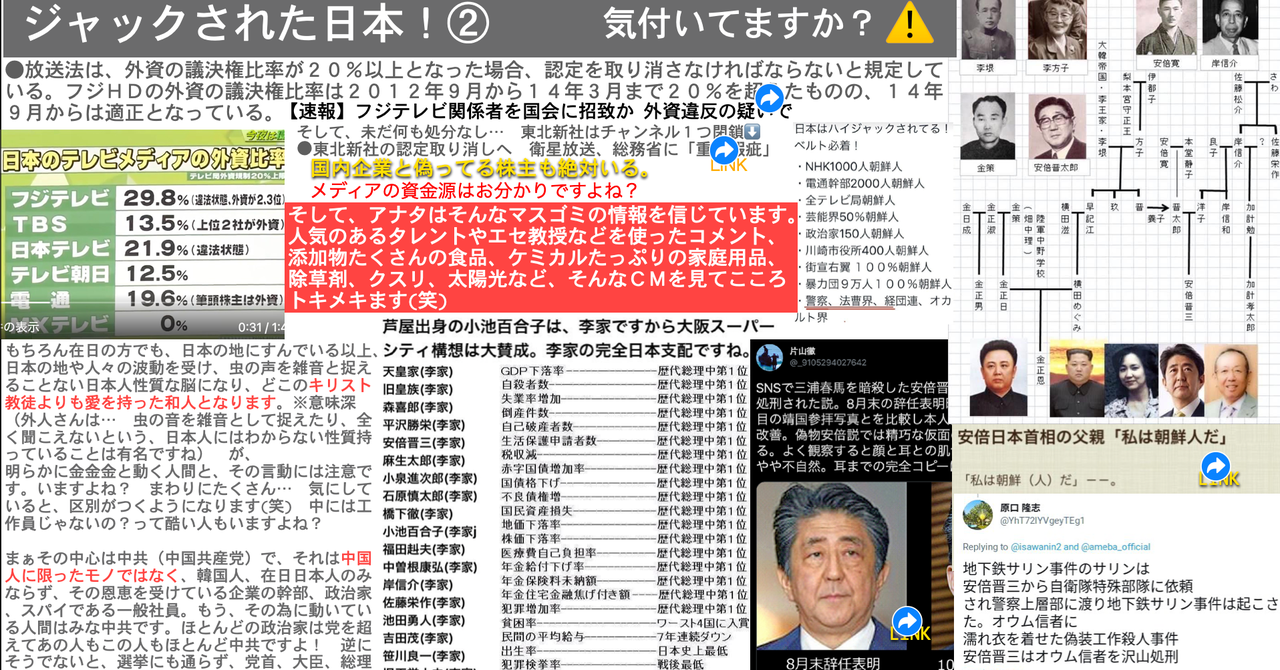This screenshot has width=1280, height=670.
Task: Open the blue LINK arrow beside 私は朝鮮人だ headline
Action: coord(1215,467)
